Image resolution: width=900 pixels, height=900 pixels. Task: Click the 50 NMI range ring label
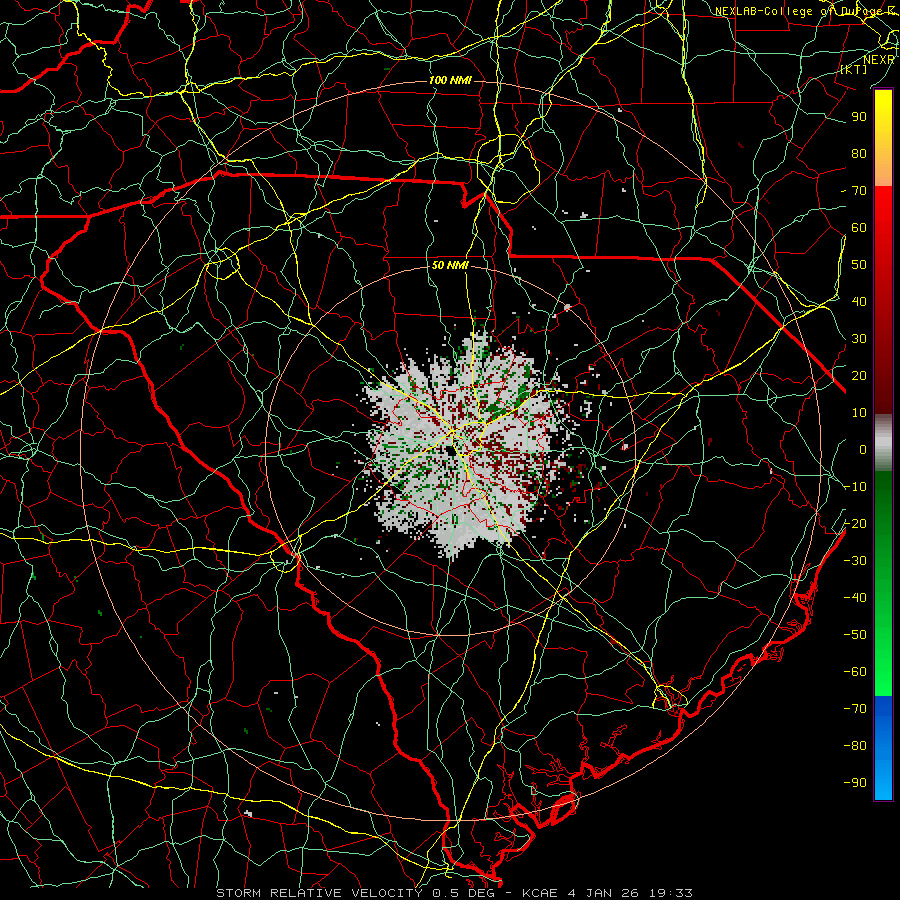[450, 265]
